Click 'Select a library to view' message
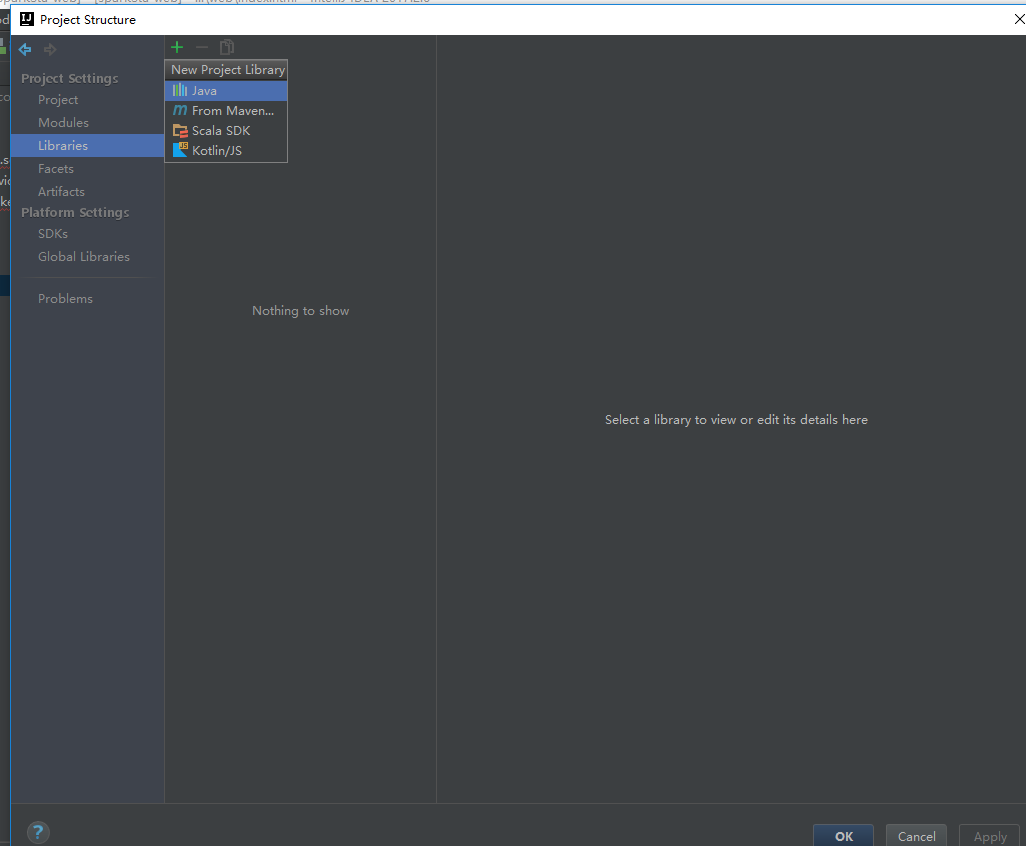The image size is (1026, 846). point(736,419)
